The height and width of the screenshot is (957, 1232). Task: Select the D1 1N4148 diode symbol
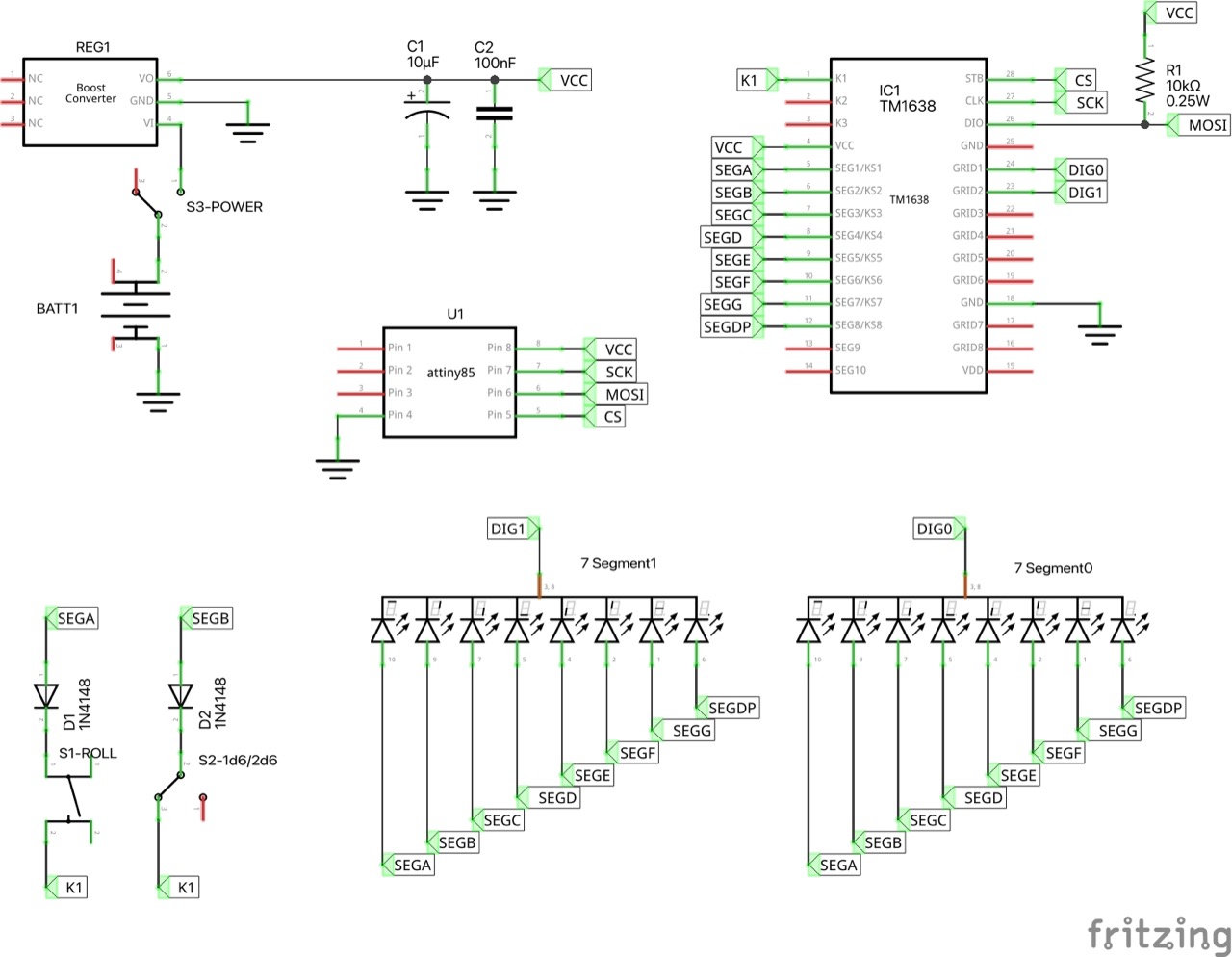click(x=45, y=695)
